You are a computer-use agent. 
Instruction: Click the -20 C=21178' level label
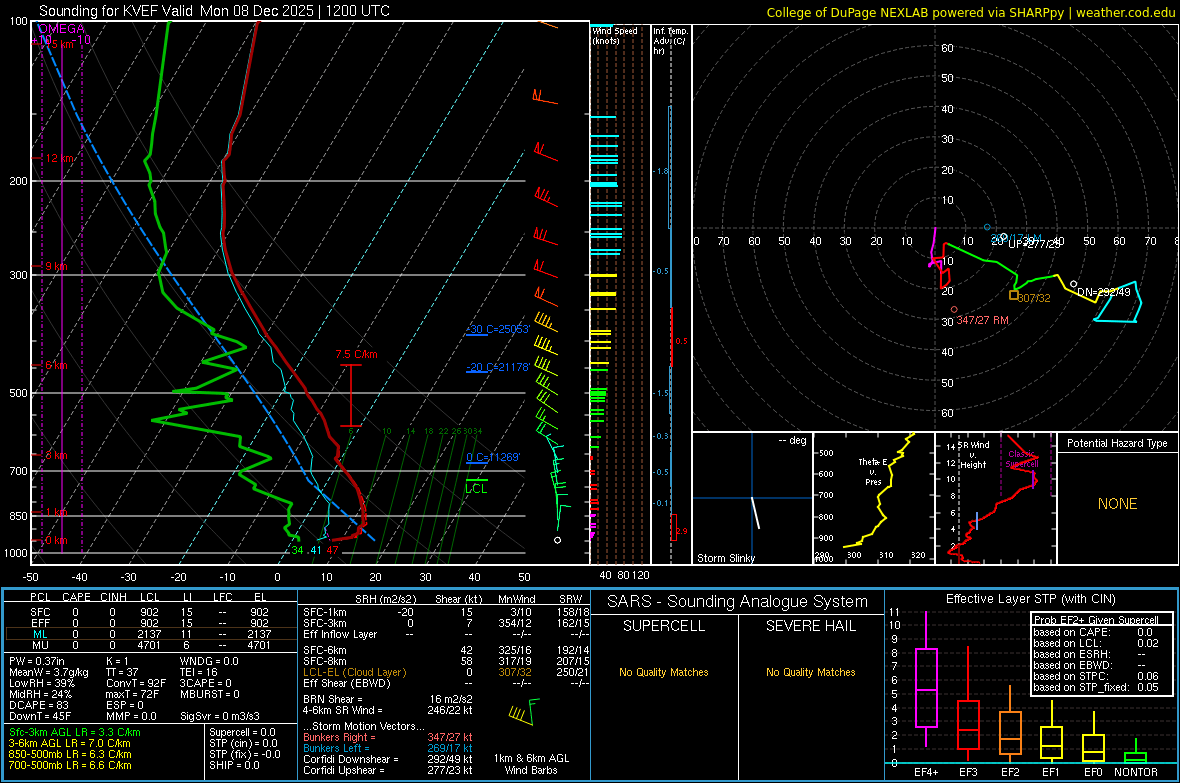tap(498, 367)
